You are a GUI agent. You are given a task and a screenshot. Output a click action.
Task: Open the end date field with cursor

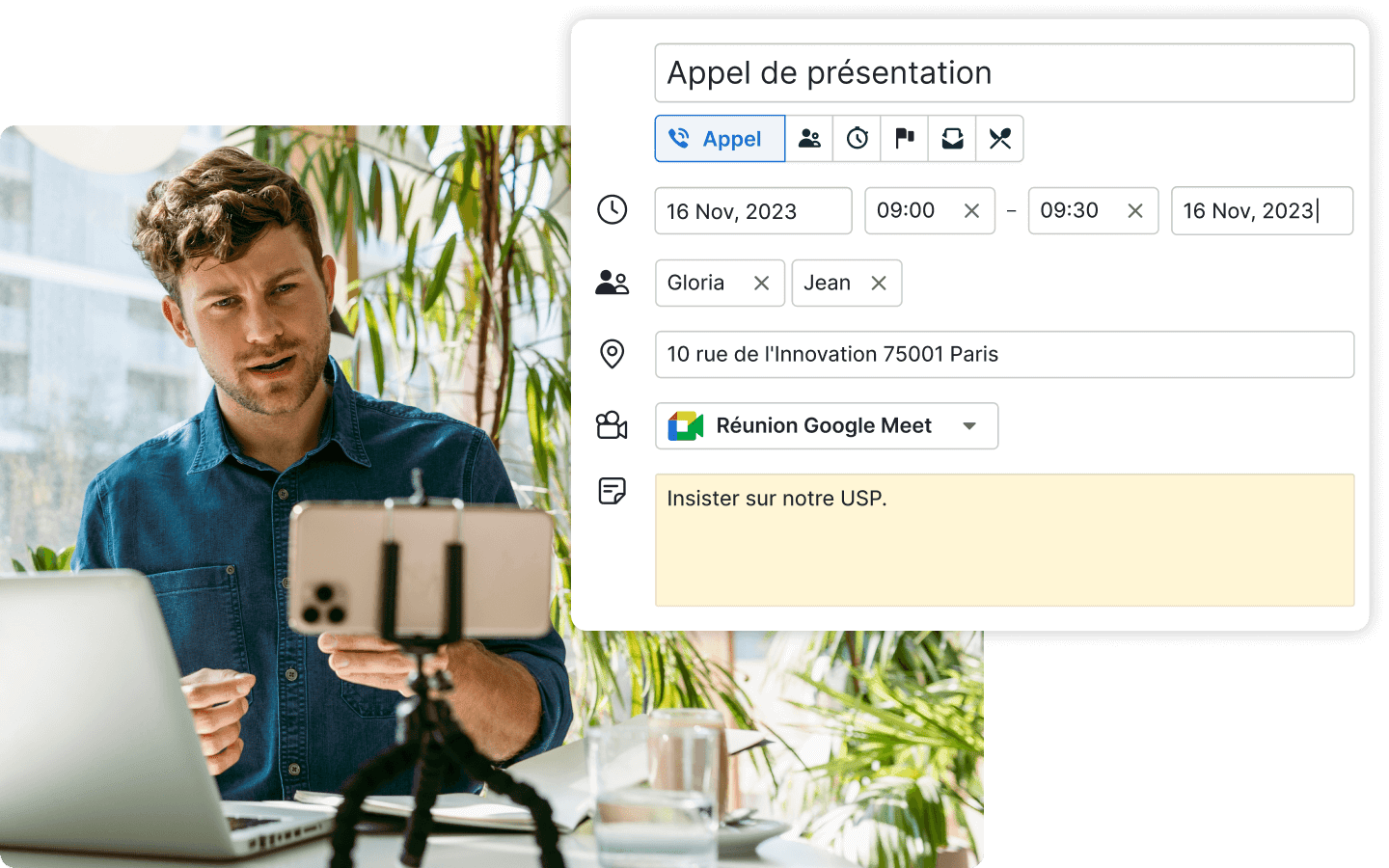coord(1261,211)
